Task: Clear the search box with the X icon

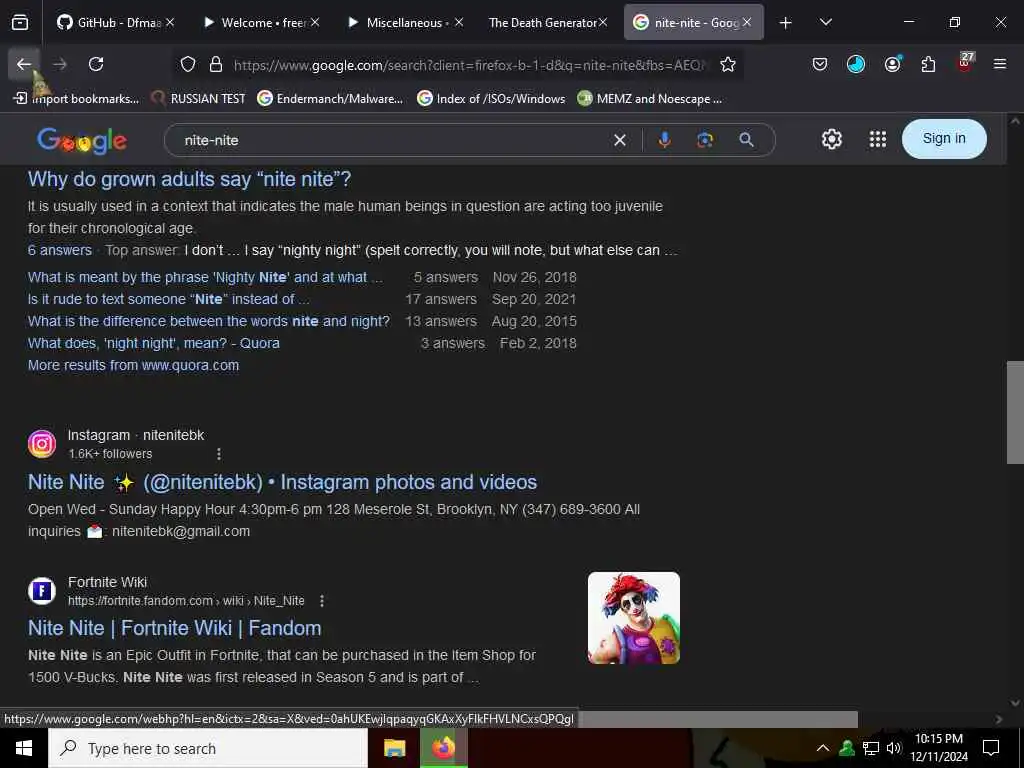Action: [620, 140]
